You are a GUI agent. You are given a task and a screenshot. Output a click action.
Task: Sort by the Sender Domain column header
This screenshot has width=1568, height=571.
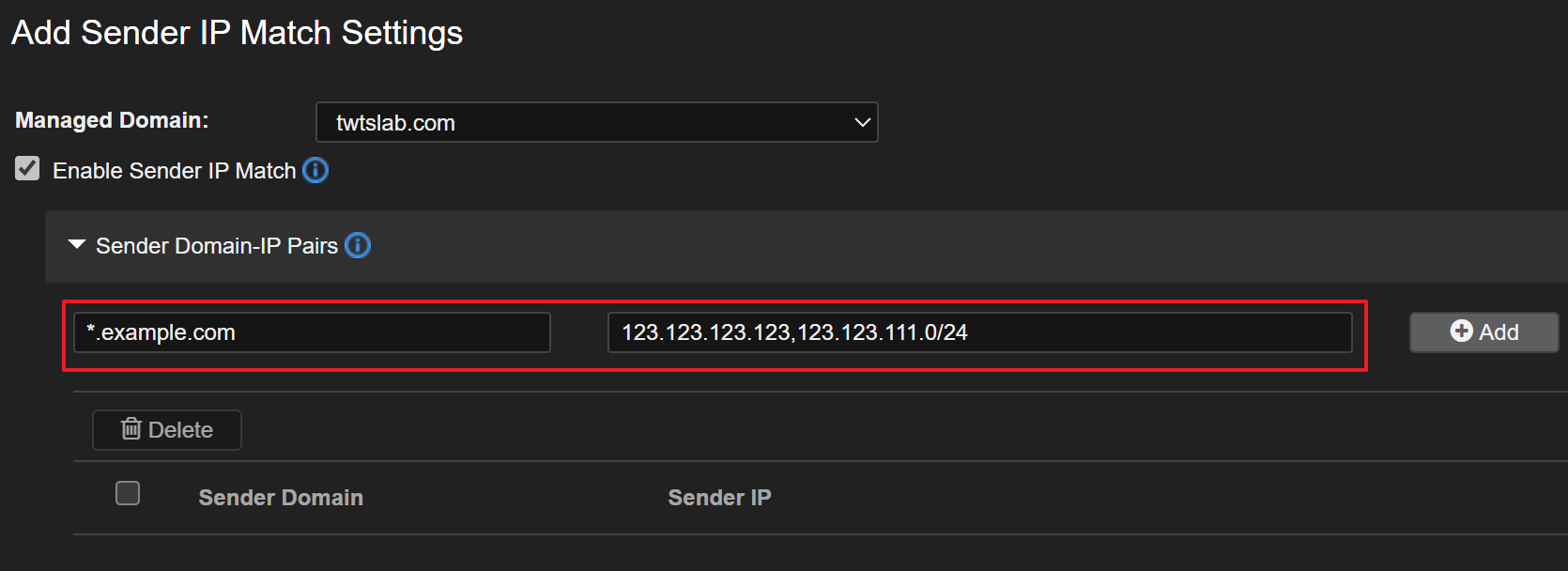[281, 498]
